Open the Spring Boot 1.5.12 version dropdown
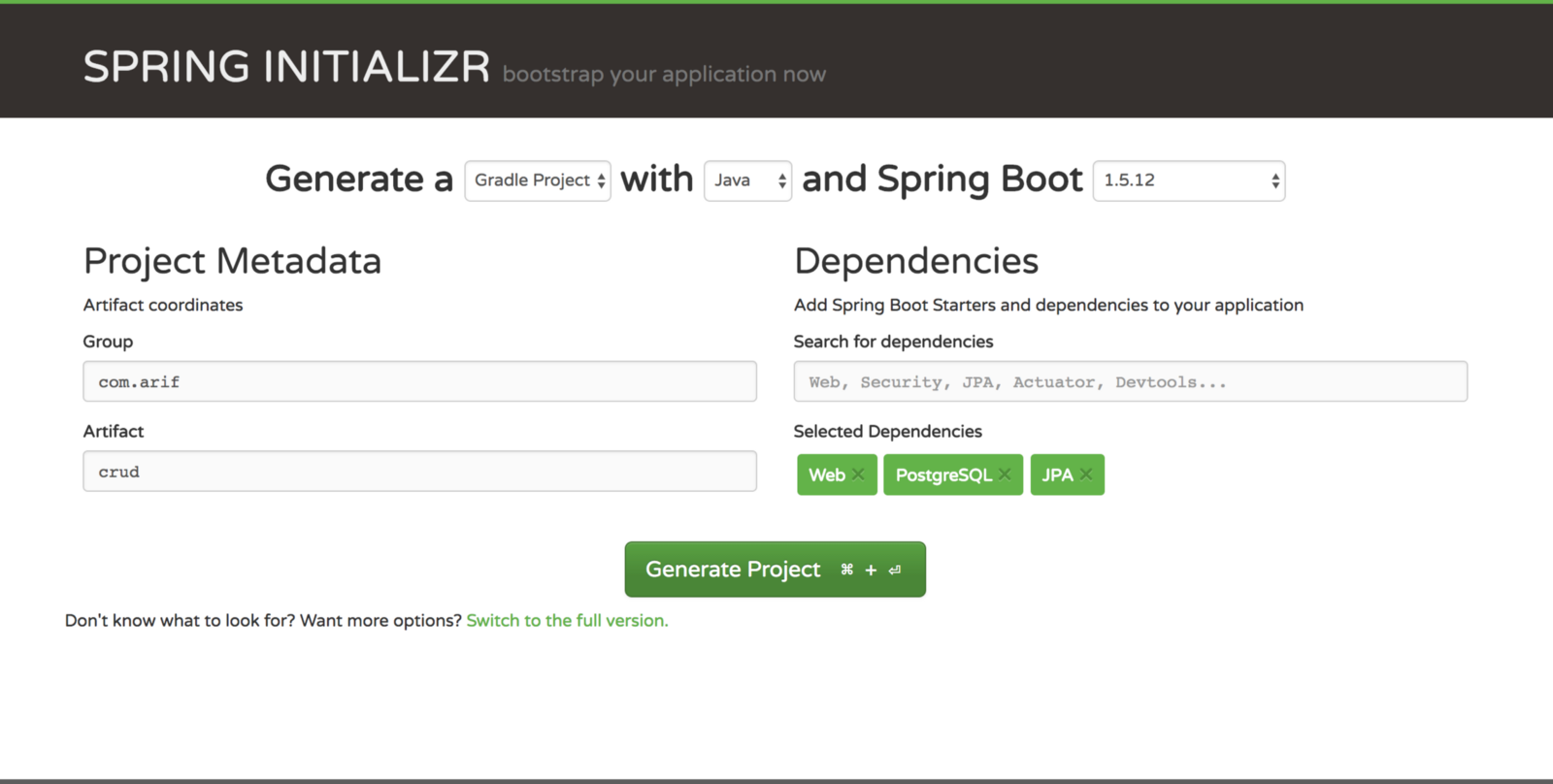 click(x=1189, y=180)
